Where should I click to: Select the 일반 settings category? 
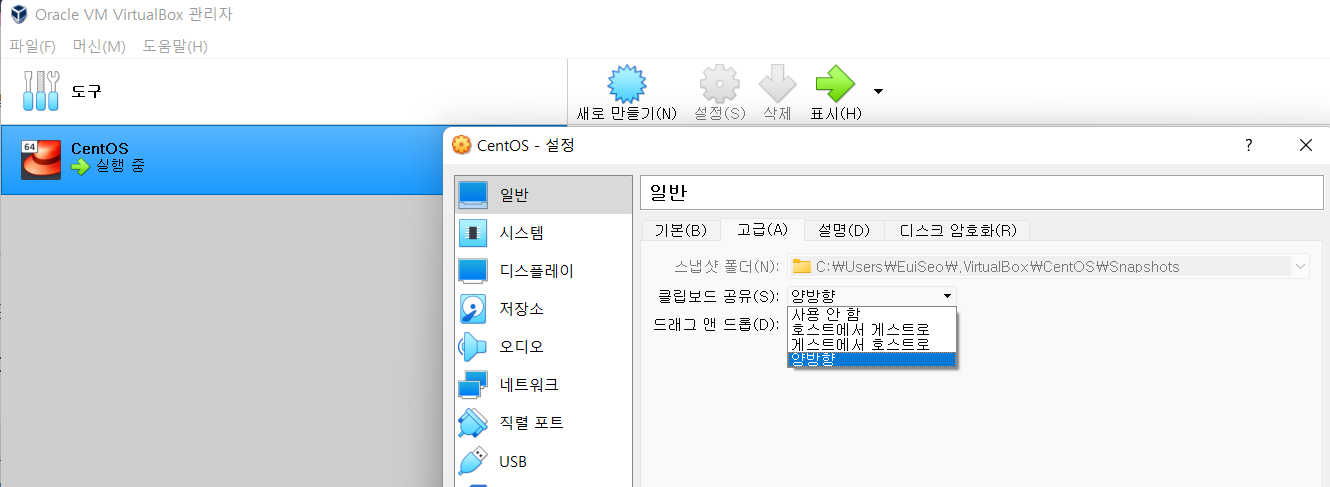(x=543, y=194)
